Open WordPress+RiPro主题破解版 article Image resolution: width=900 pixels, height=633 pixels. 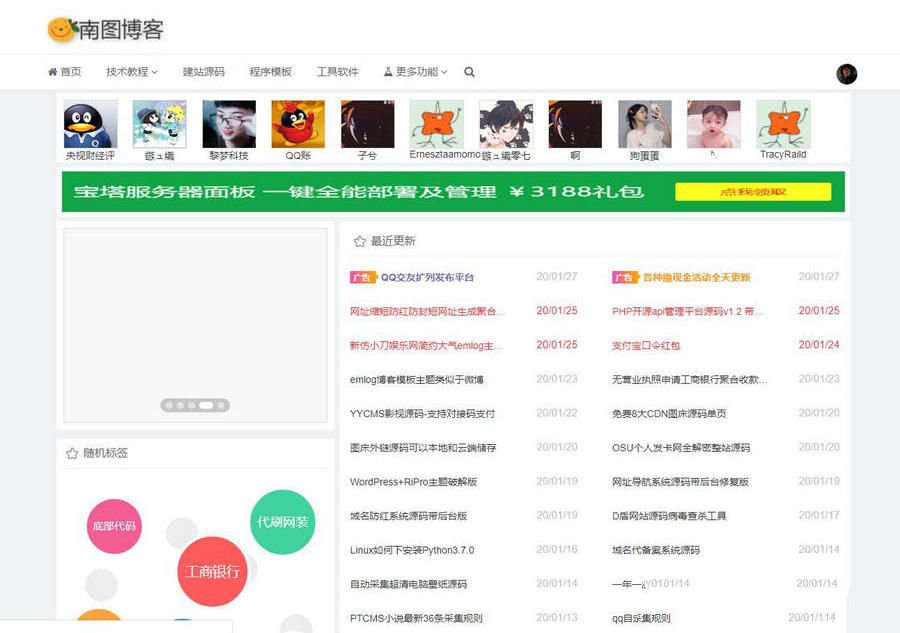413,481
